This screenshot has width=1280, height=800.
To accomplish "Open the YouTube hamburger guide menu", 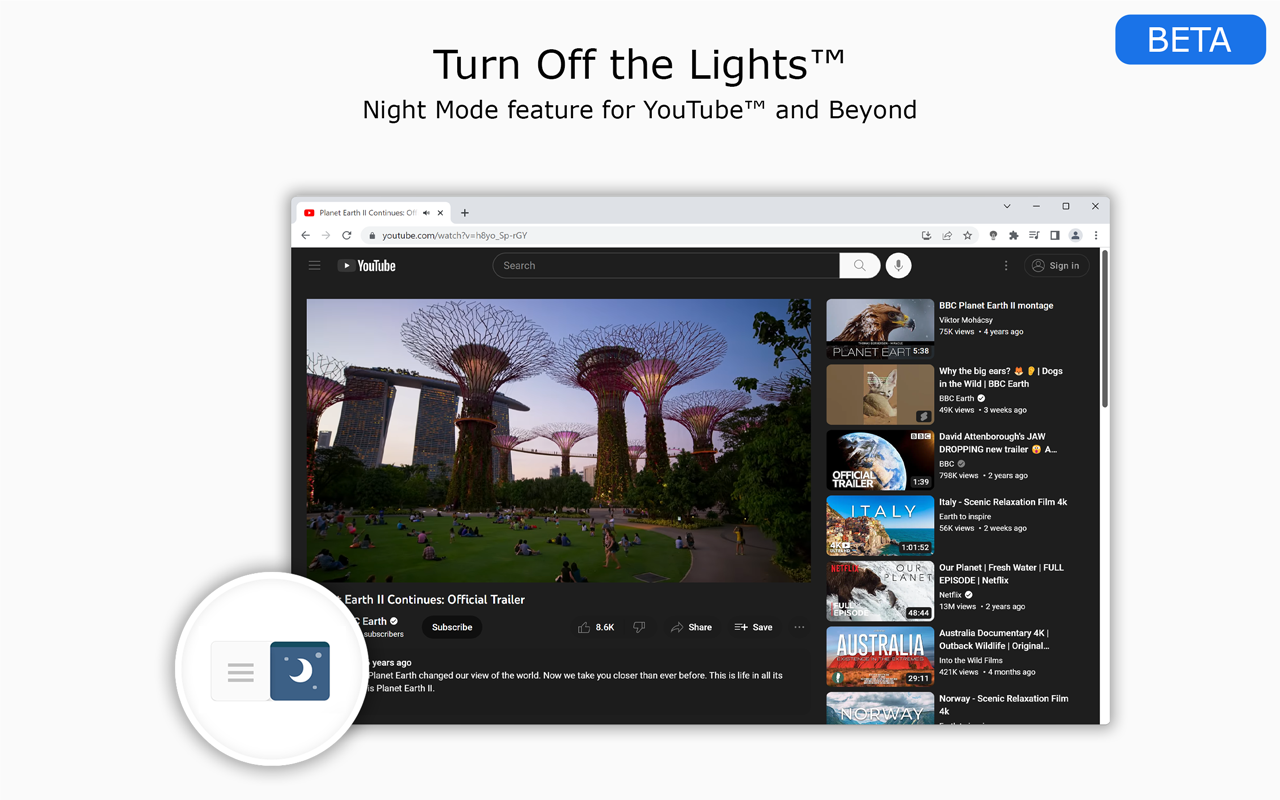I will (314, 266).
